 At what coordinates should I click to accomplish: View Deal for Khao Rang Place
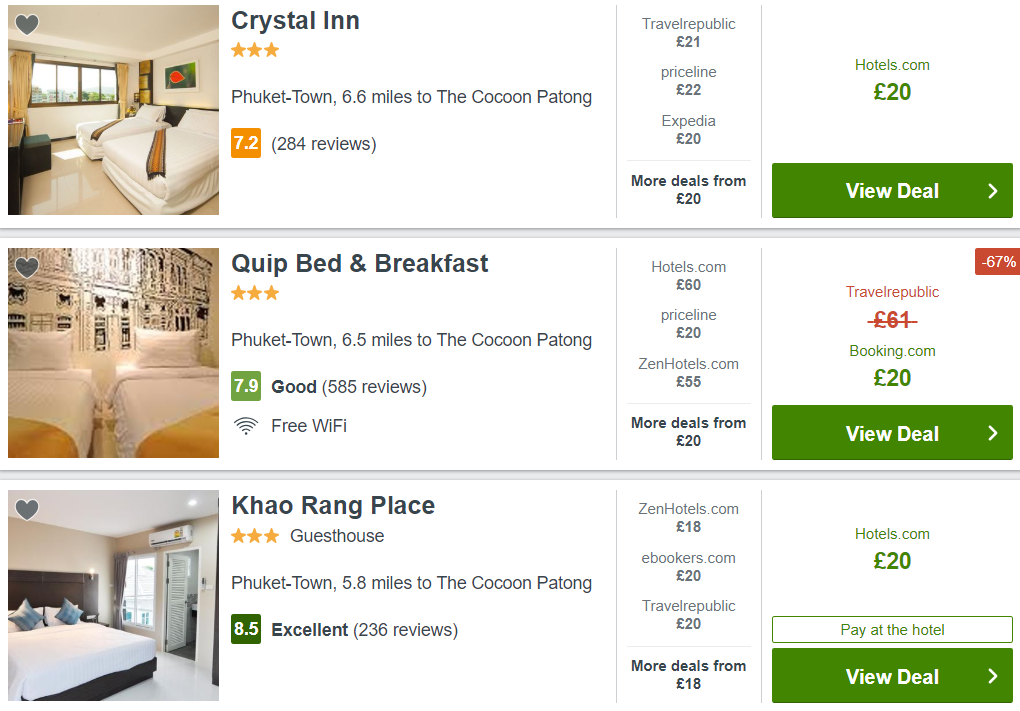click(x=892, y=676)
